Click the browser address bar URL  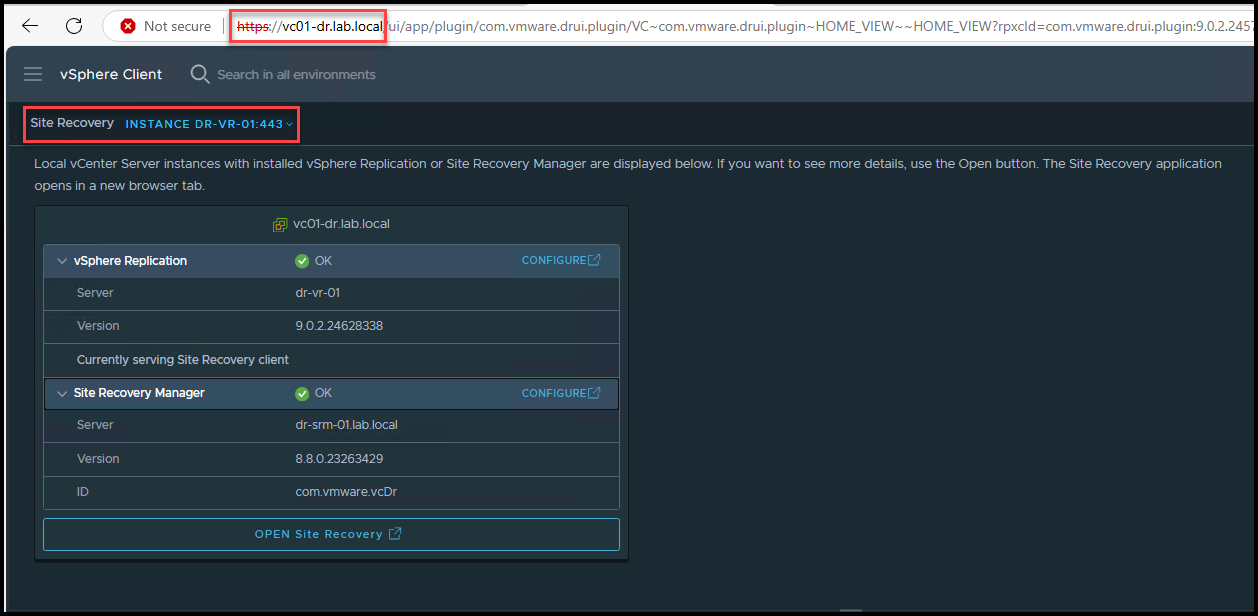[x=700, y=26]
